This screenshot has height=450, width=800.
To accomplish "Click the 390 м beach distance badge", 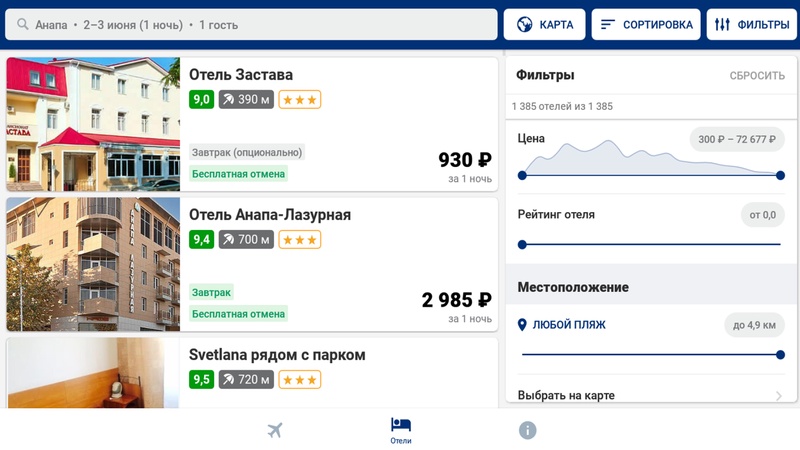I will 246,99.
